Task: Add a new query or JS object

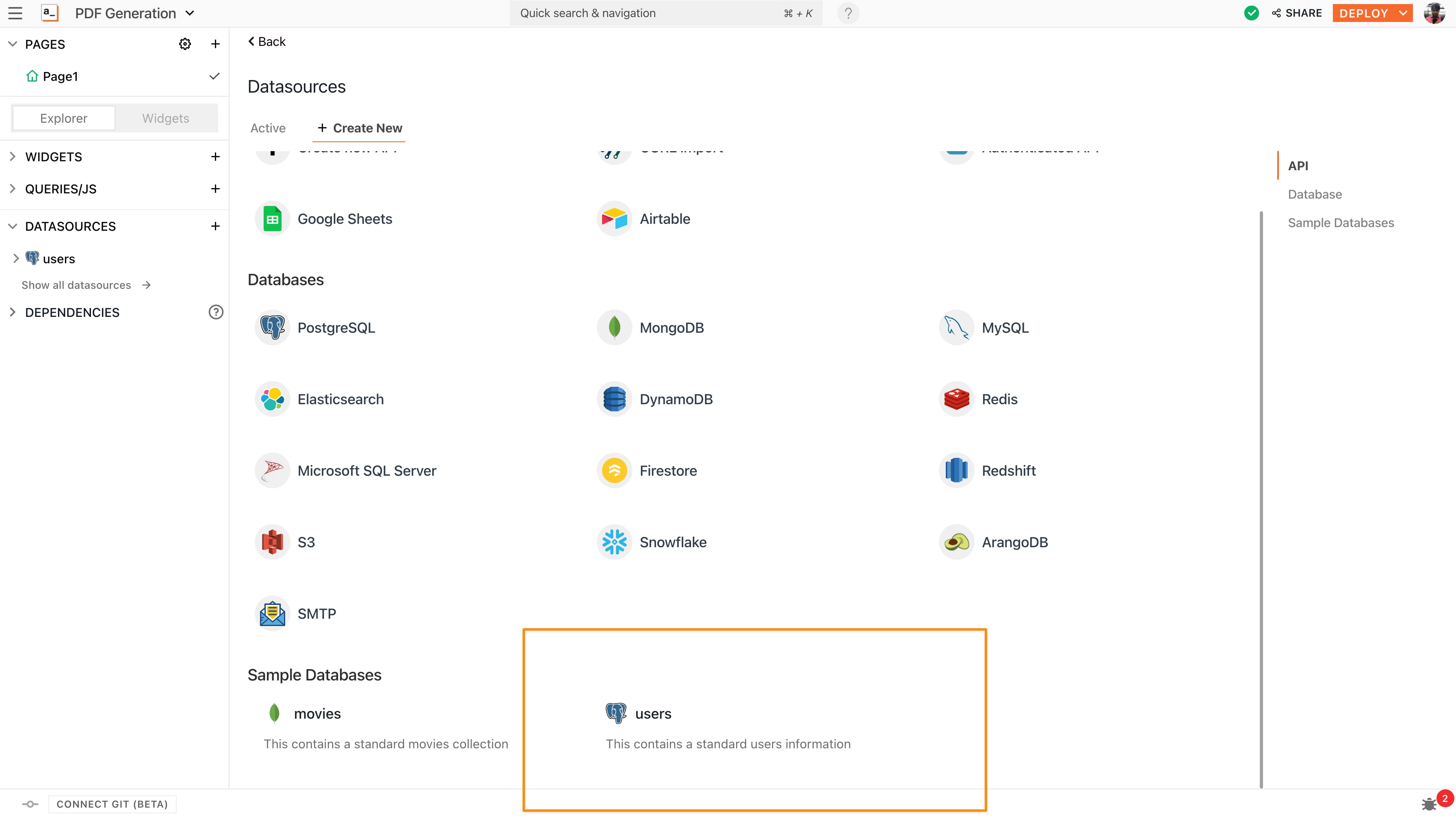Action: point(215,189)
